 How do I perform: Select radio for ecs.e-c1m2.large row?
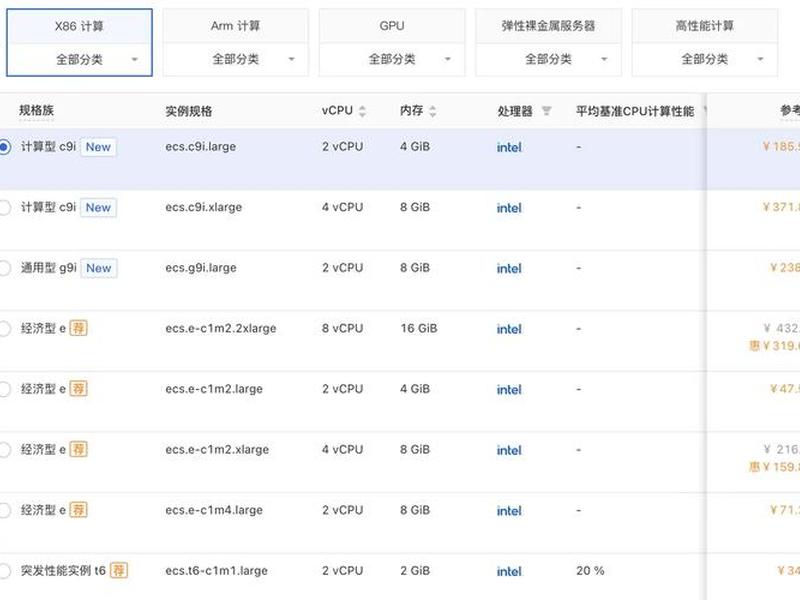(4, 389)
